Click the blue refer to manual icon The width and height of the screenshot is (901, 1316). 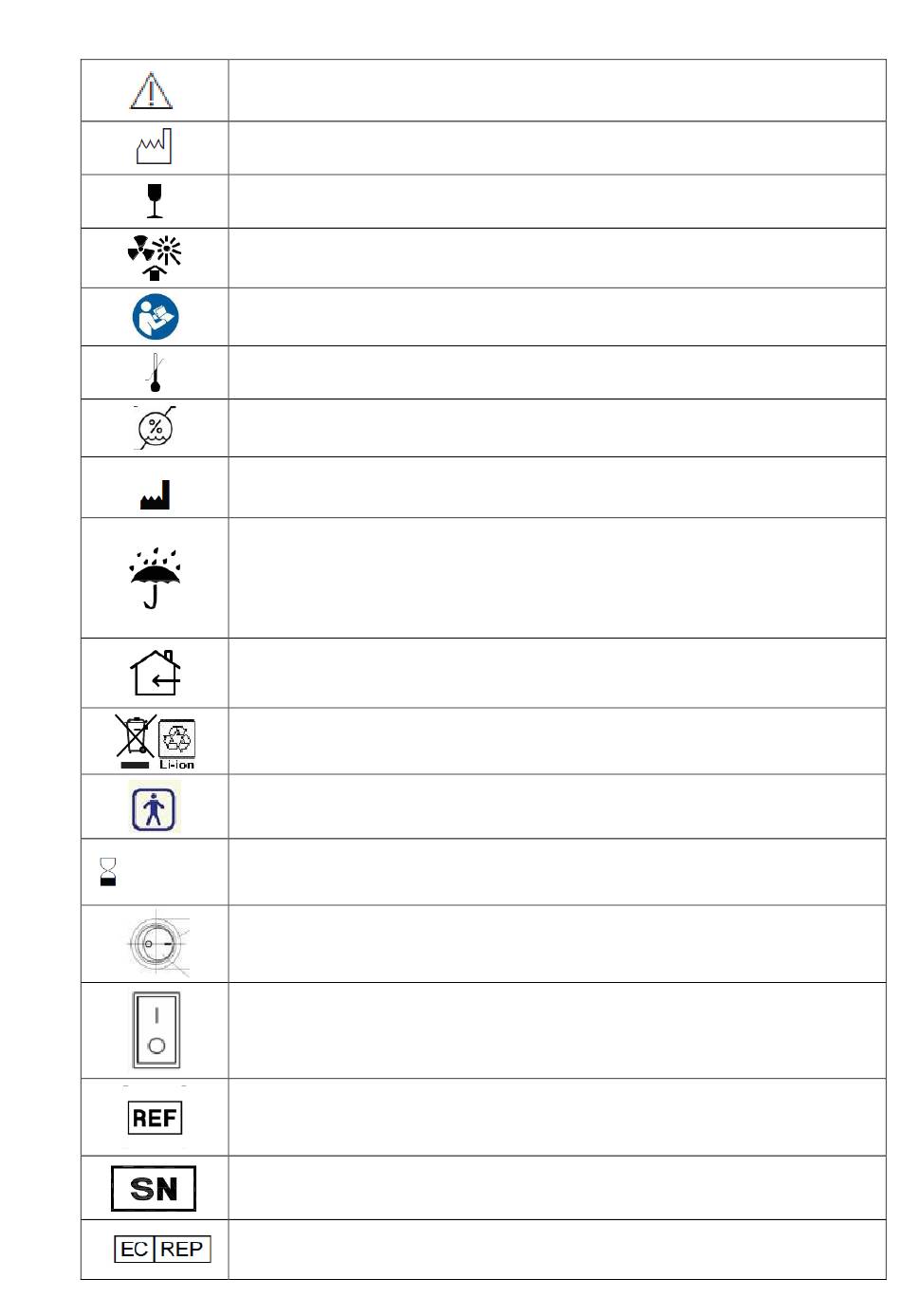156,317
